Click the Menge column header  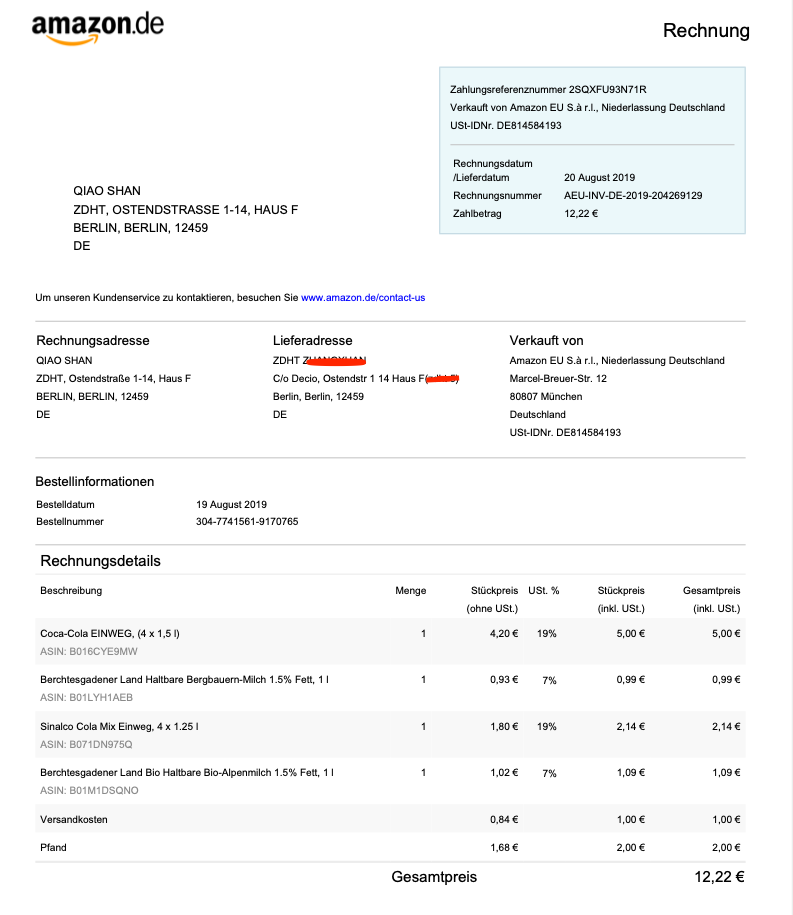point(411,591)
